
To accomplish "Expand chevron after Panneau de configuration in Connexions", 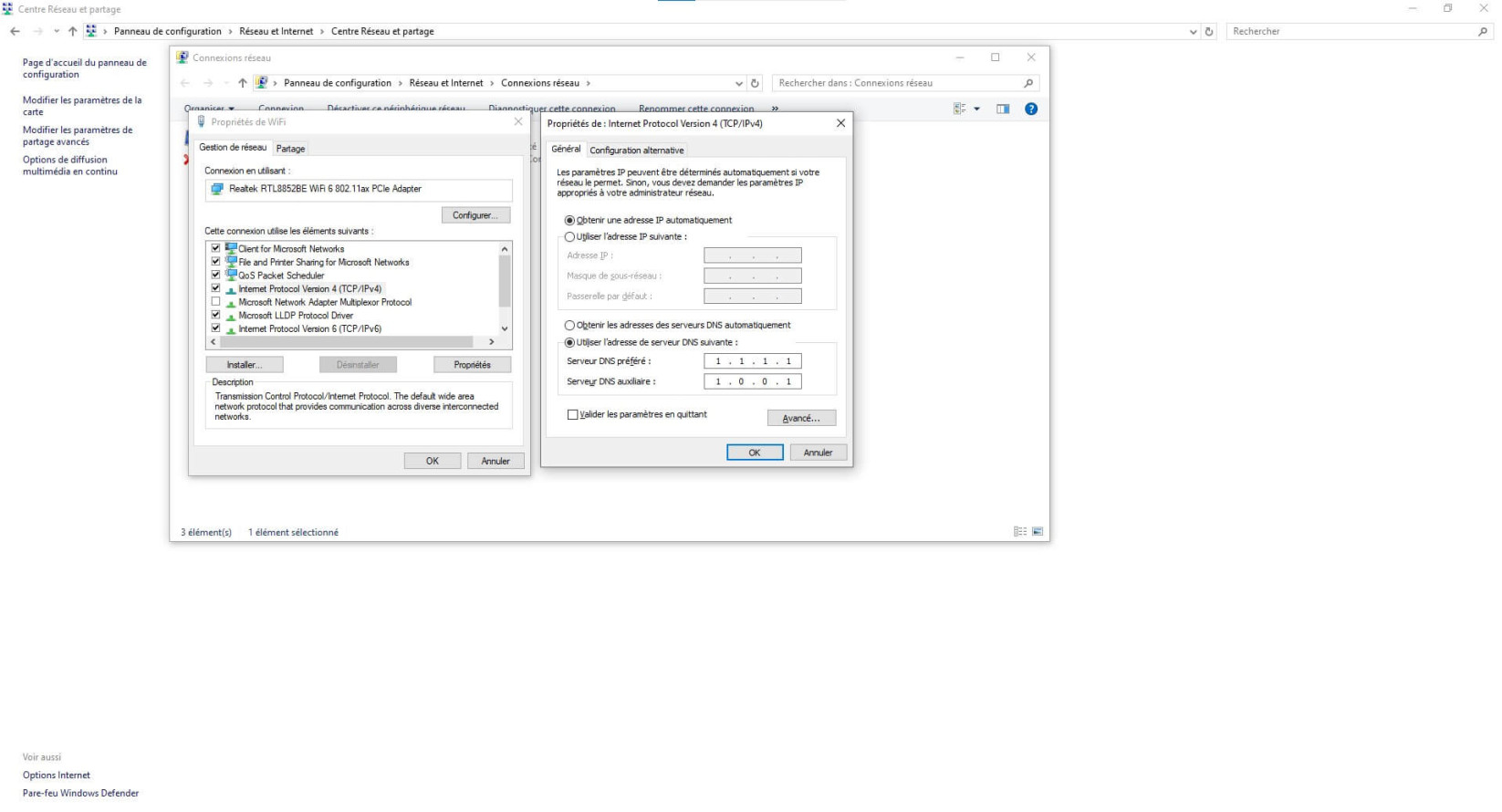I will pyautogui.click(x=400, y=83).
